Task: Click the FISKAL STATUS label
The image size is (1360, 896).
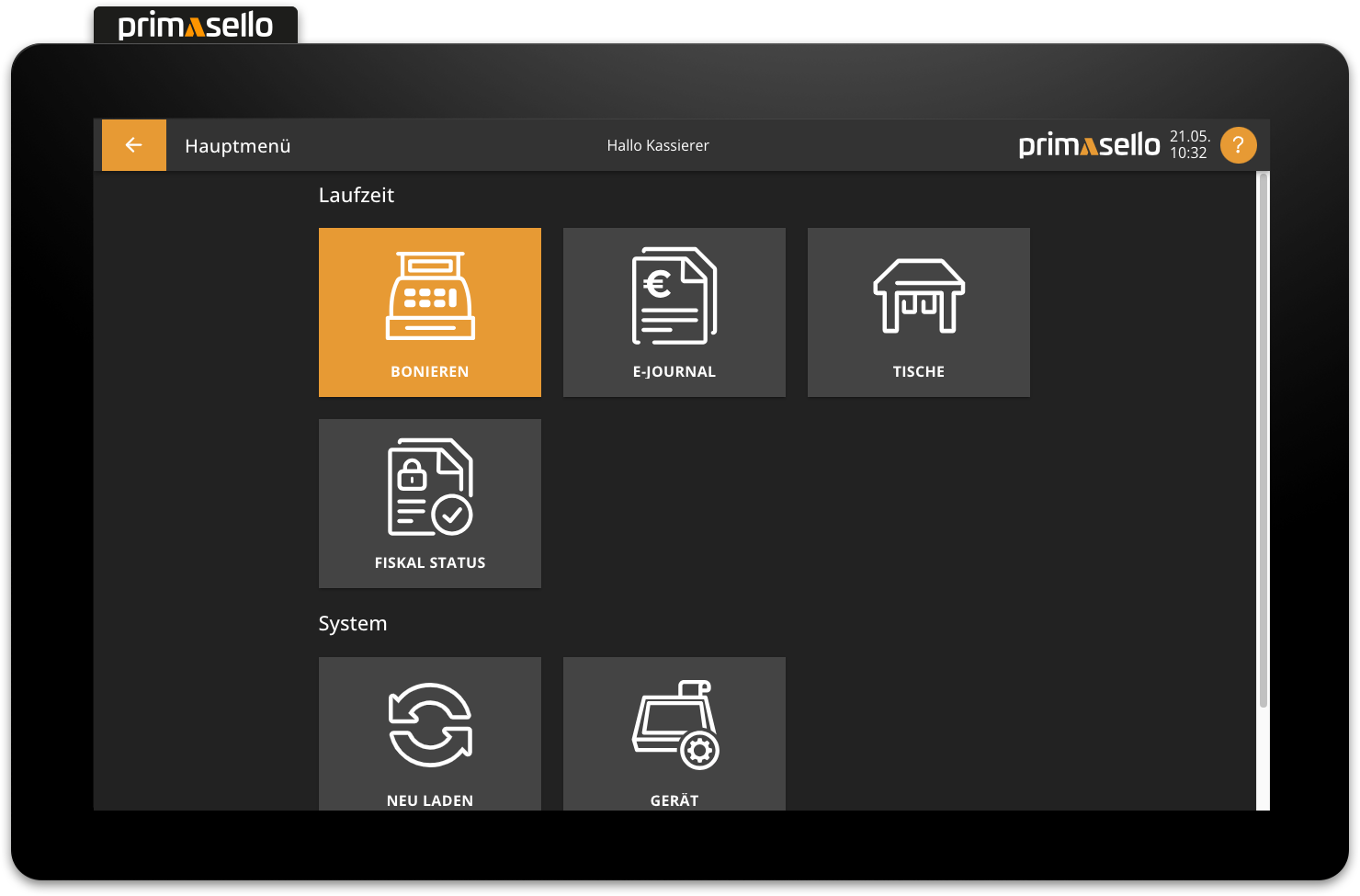Action: coord(430,562)
